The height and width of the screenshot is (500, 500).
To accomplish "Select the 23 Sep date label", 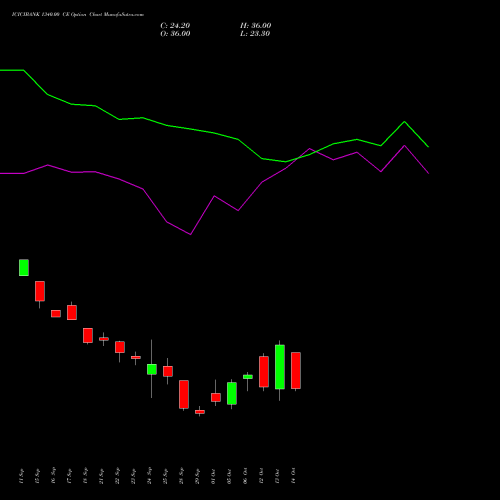I will click(133, 476).
